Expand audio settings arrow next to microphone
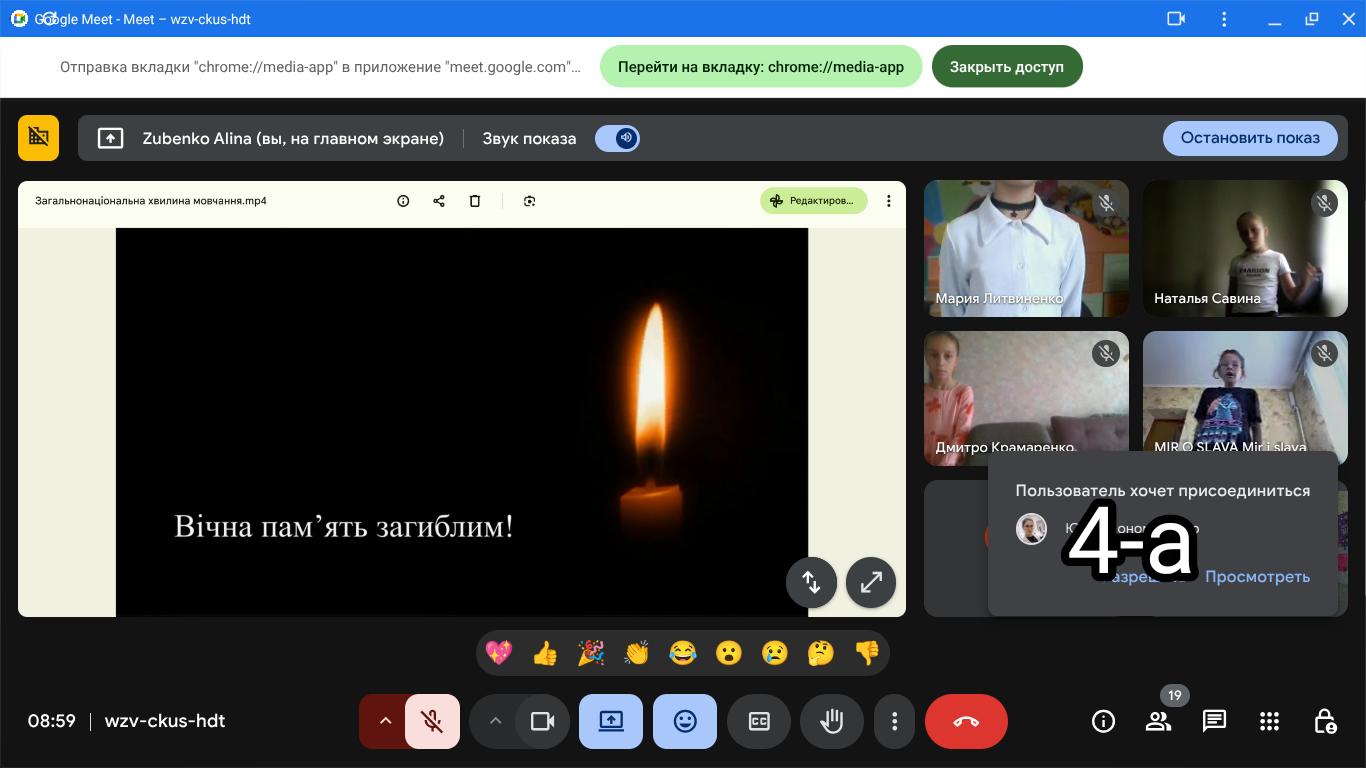The image size is (1366, 768). [x=384, y=721]
